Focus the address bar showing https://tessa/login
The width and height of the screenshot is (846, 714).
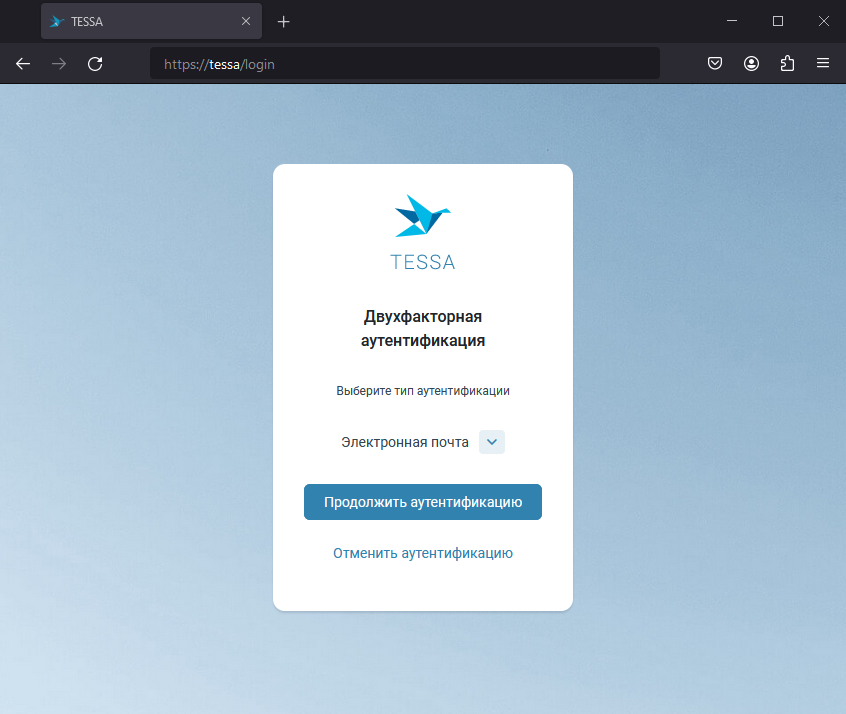pyautogui.click(x=404, y=64)
